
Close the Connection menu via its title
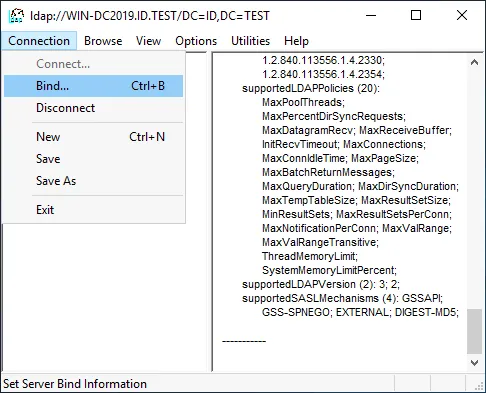coord(39,41)
